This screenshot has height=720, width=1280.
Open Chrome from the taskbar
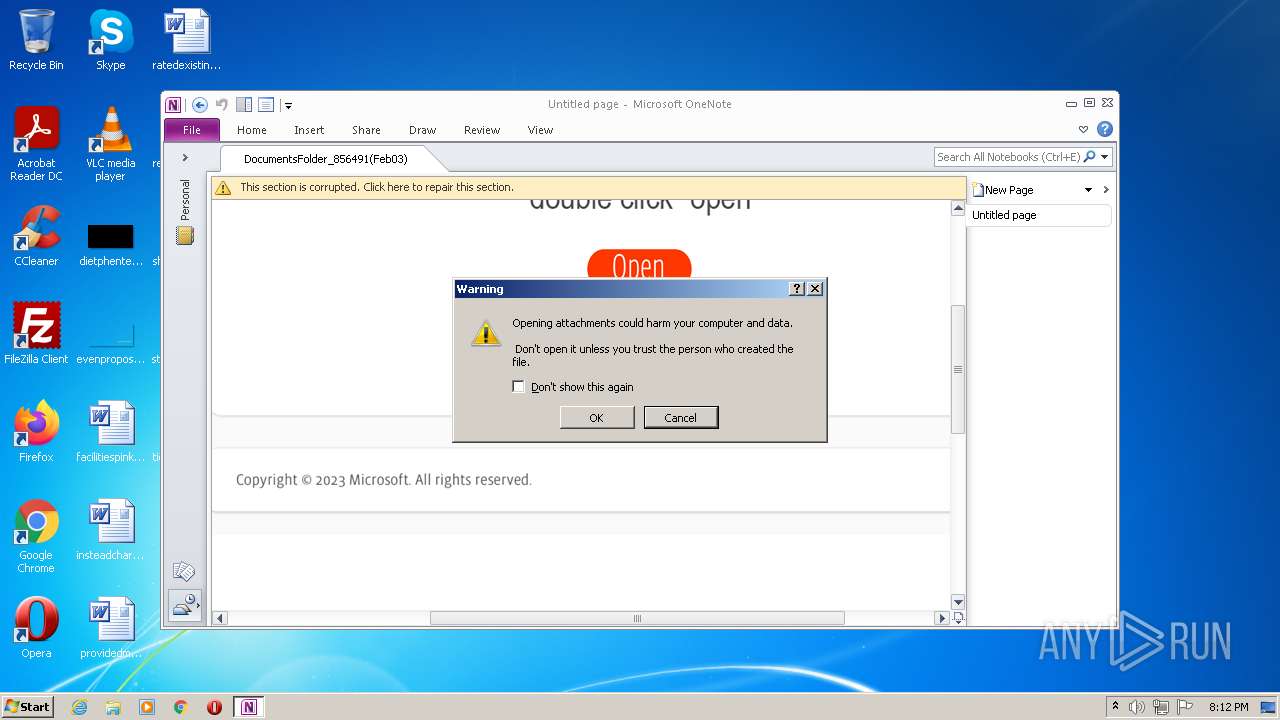point(181,707)
